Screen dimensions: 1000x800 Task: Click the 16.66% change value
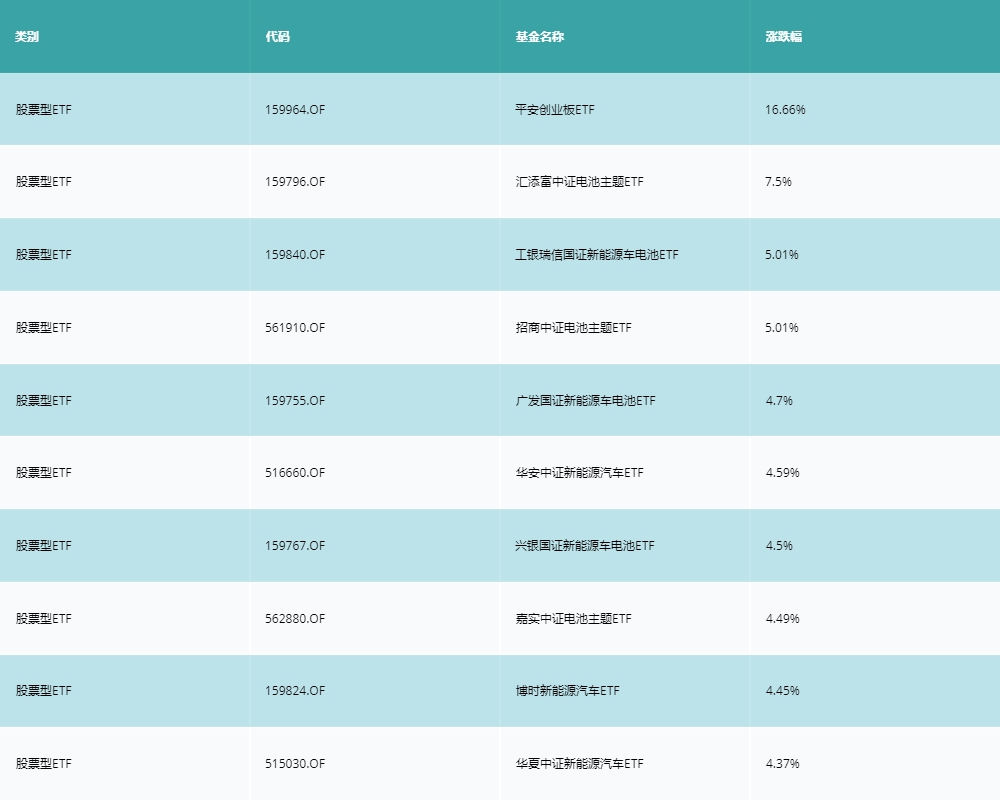pos(785,110)
